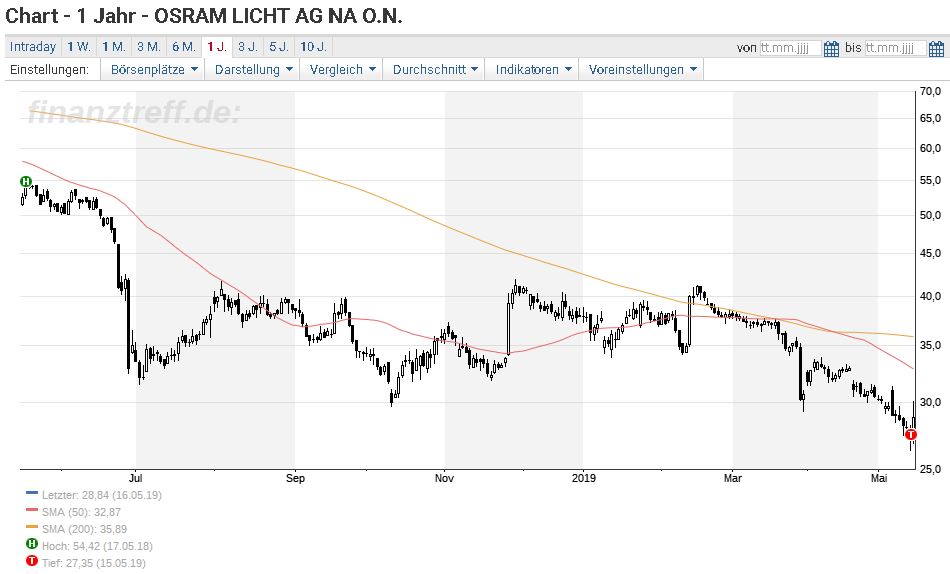Click legend text 'Letzter: 28,84 (16.05.19)'
The image size is (950, 574).
pyautogui.click(x=102, y=495)
